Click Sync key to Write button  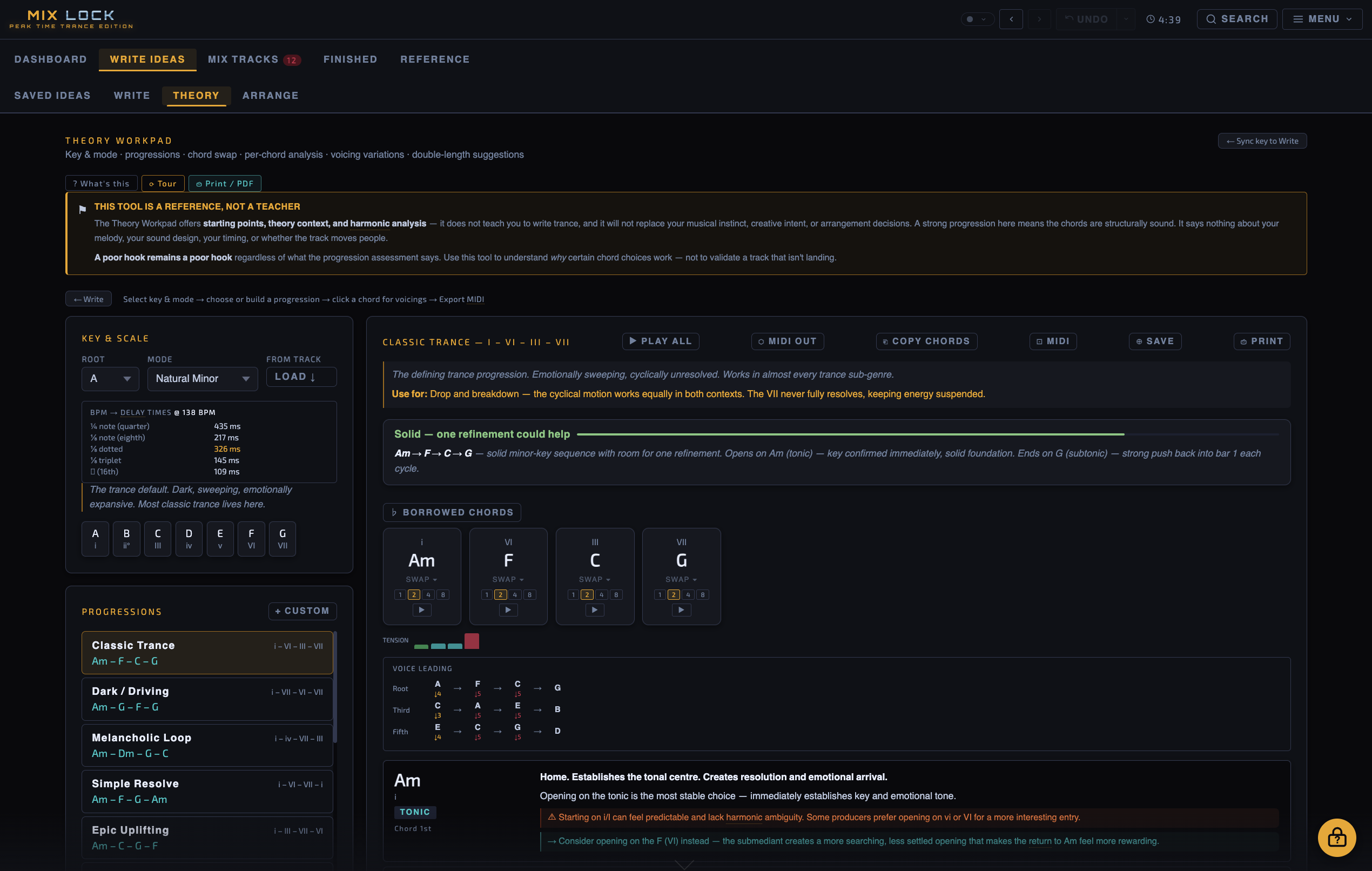(1261, 141)
